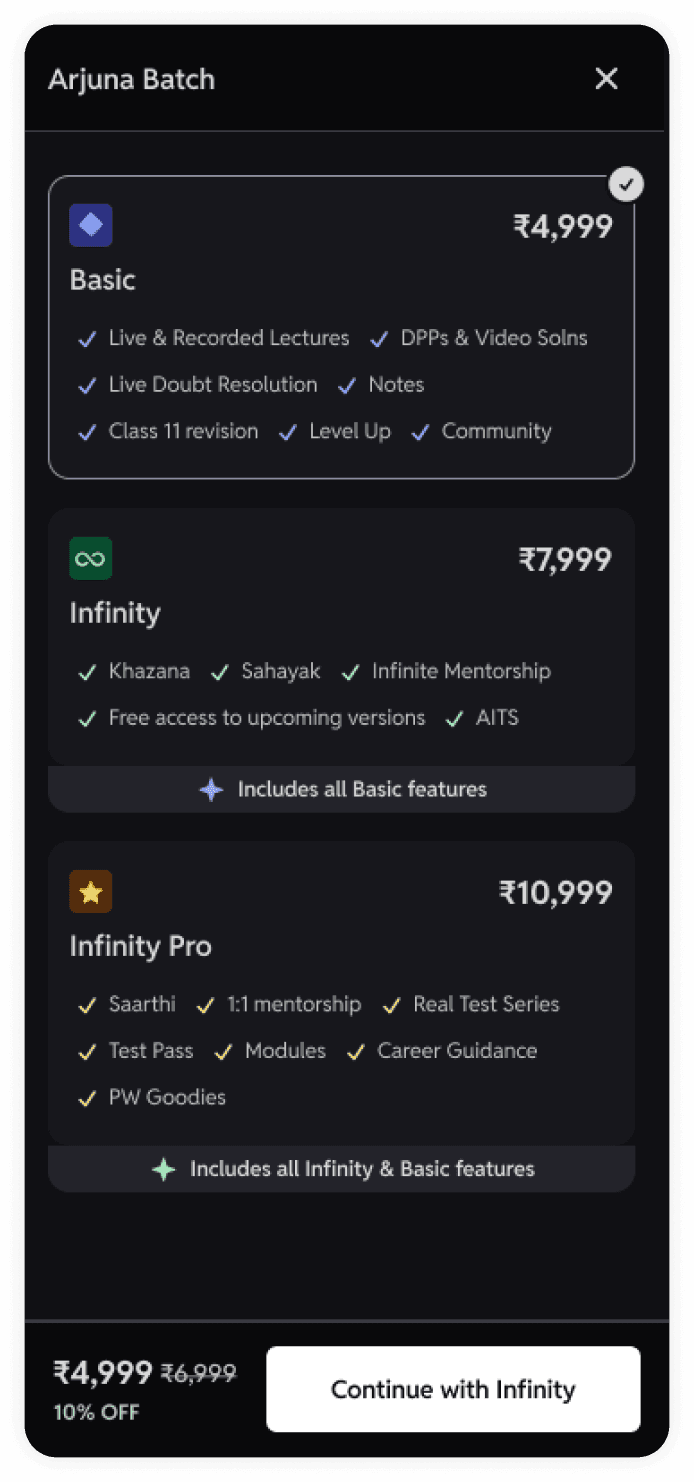Click the green infinity symbol plan icon
Image resolution: width=694 pixels, height=1482 pixels.
[91, 558]
